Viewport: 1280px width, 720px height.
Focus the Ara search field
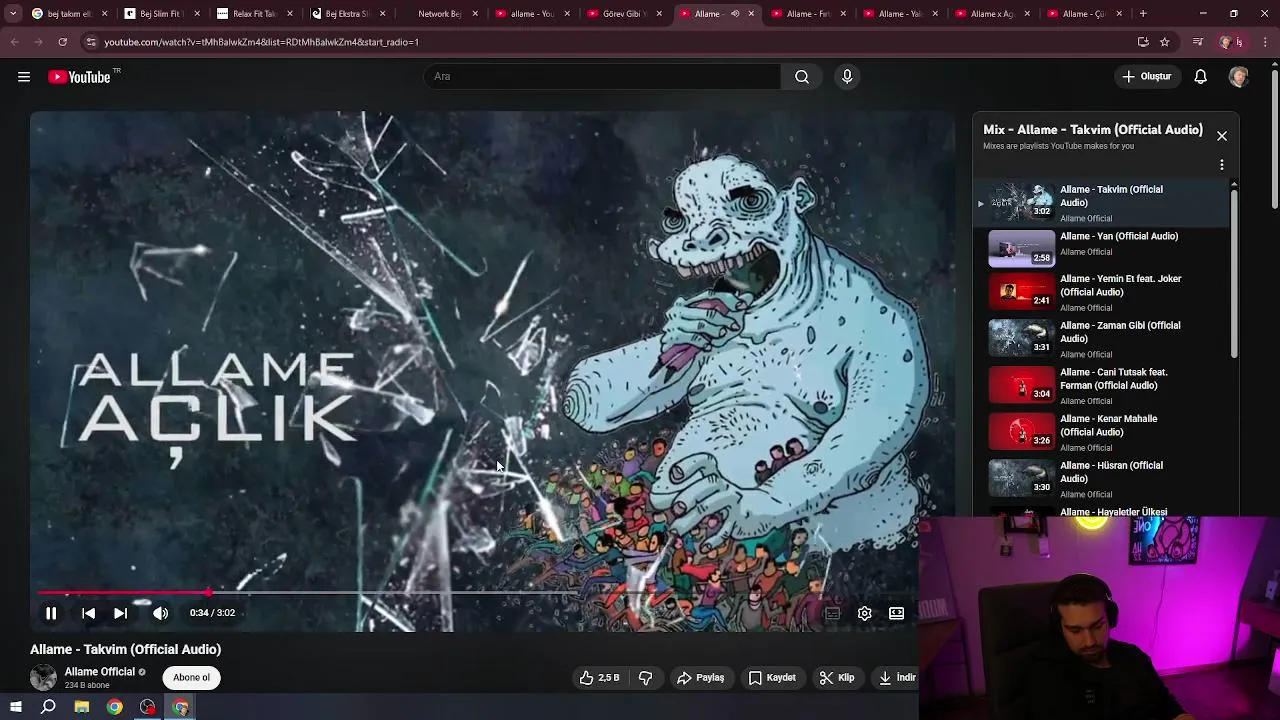click(602, 77)
